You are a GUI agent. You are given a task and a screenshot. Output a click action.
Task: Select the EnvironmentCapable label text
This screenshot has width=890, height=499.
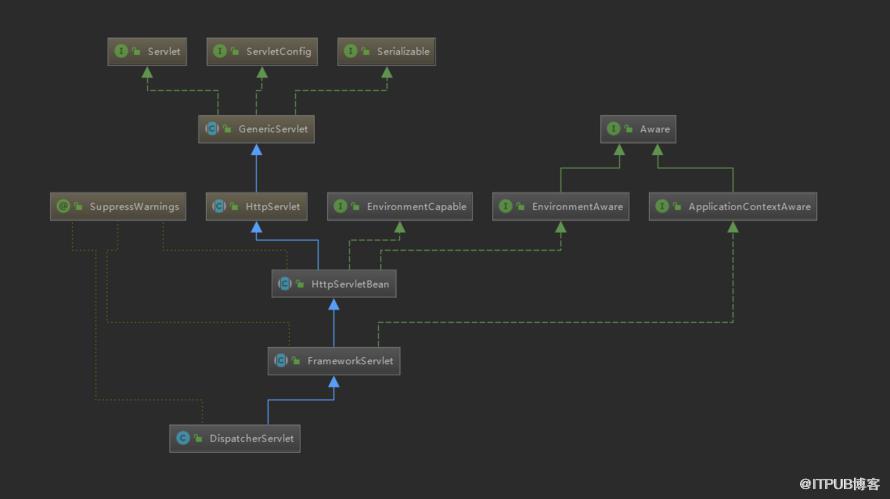click(417, 207)
